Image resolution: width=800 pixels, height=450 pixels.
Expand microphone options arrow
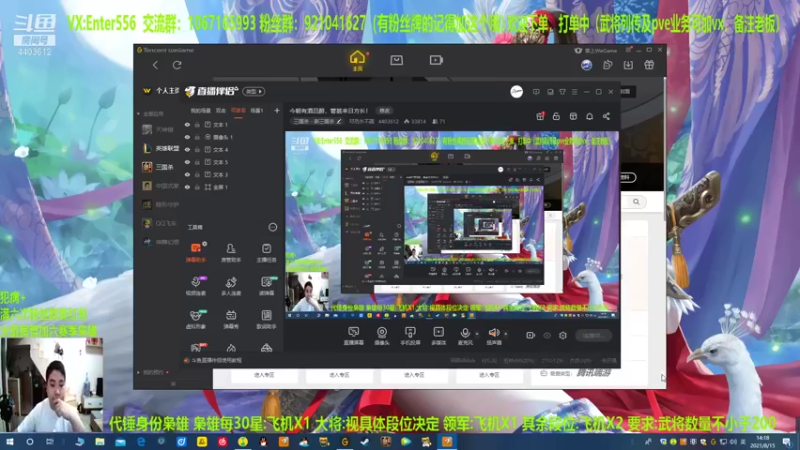(x=477, y=334)
